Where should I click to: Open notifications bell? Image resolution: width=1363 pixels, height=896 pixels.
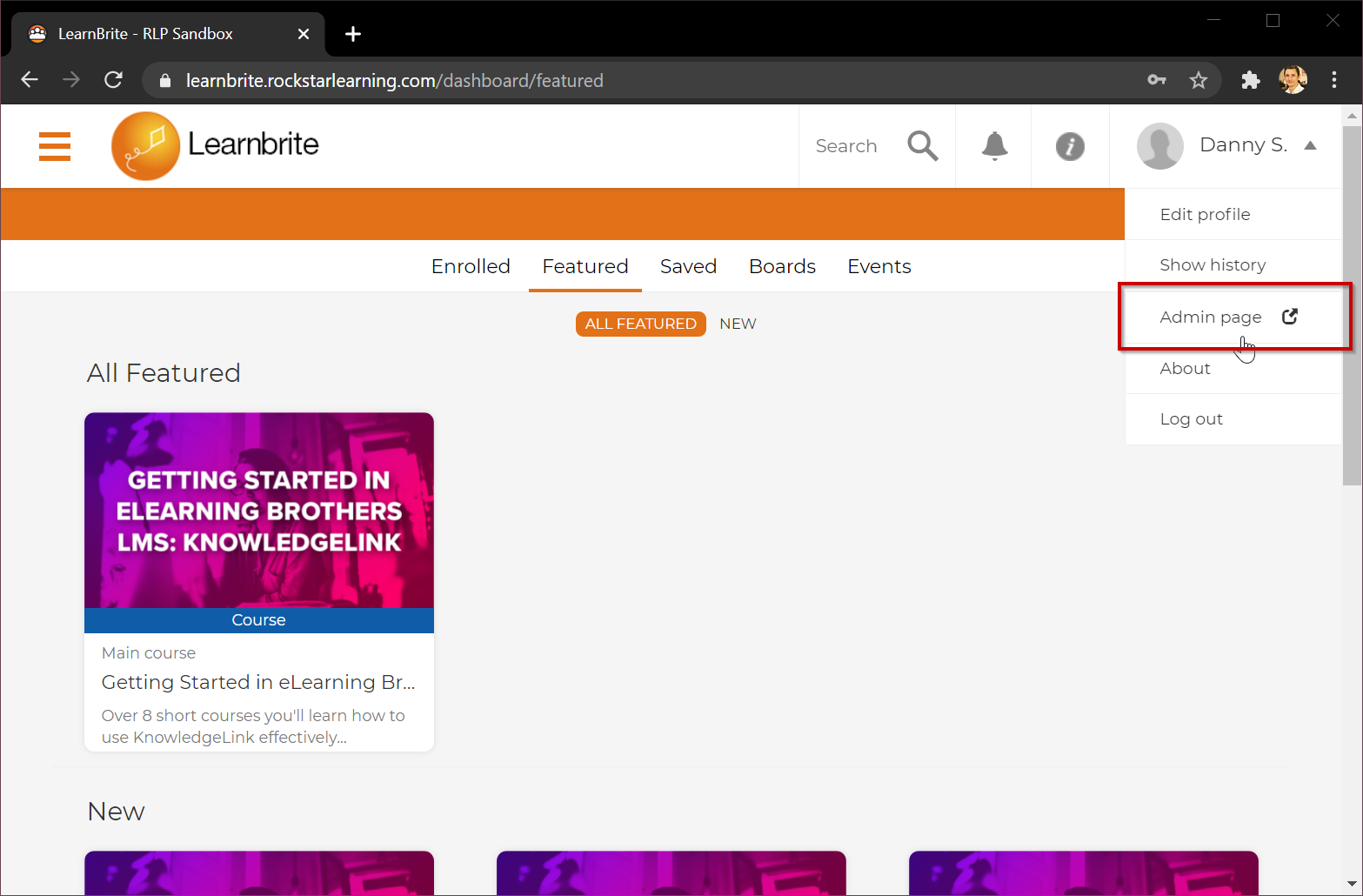click(x=994, y=146)
